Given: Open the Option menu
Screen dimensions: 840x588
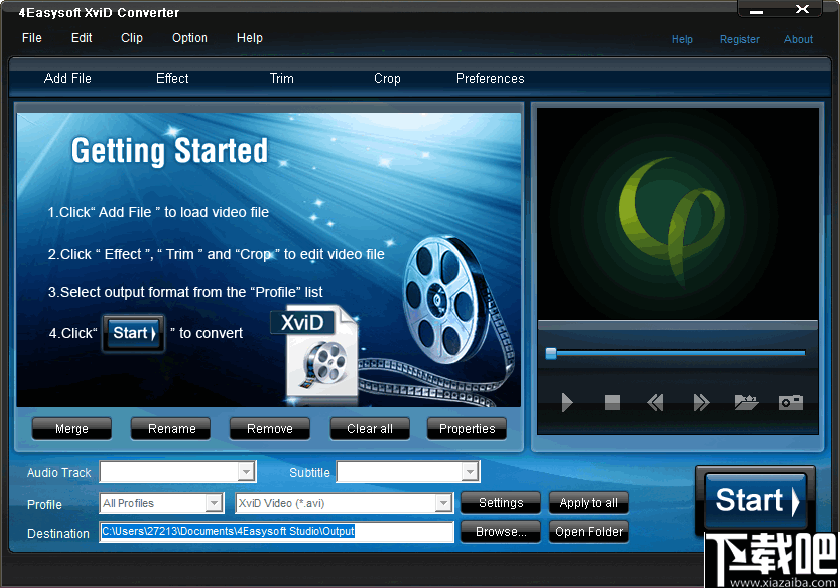Looking at the screenshot, I should tap(189, 38).
